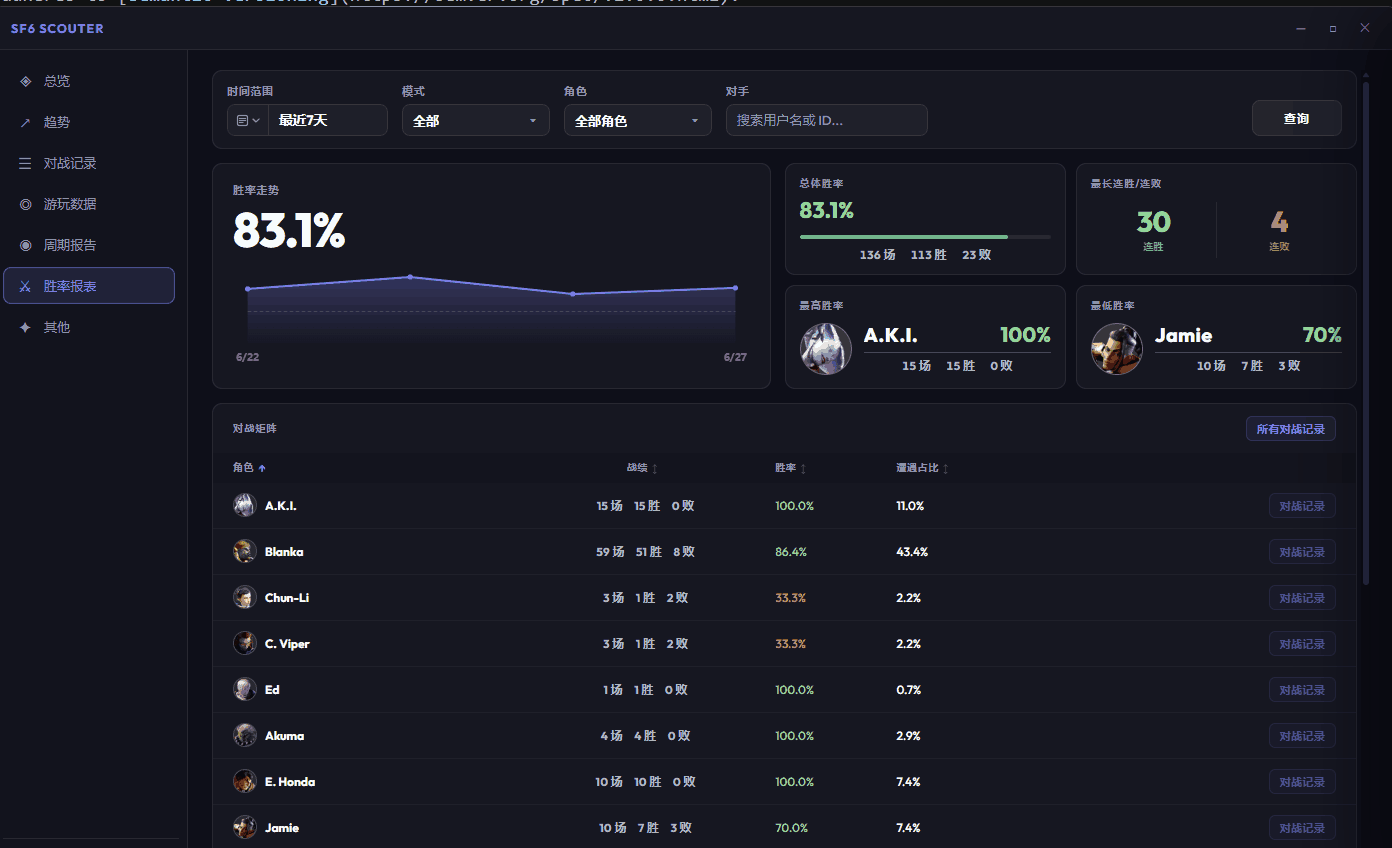Click the SF6 SCOUTER app title
The height and width of the screenshot is (848, 1392).
coord(57,29)
